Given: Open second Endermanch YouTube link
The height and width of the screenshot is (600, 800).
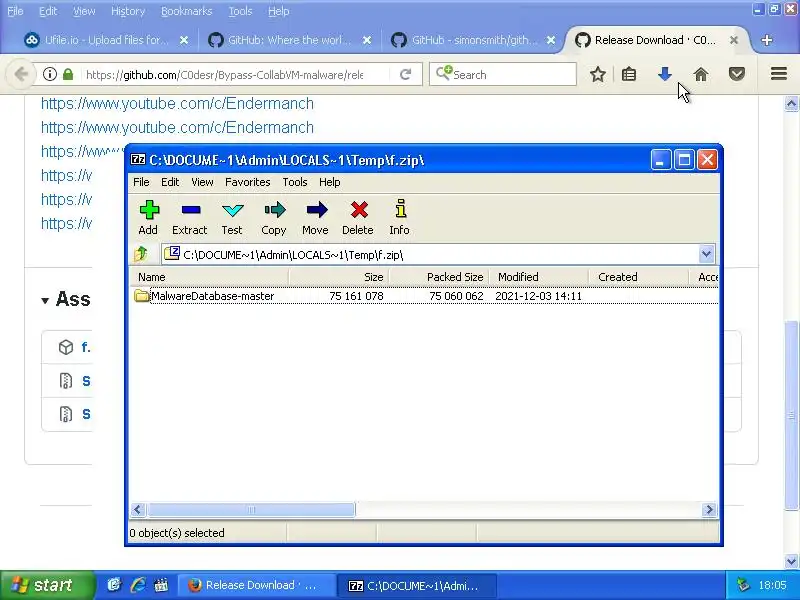Looking at the screenshot, I should [177, 128].
